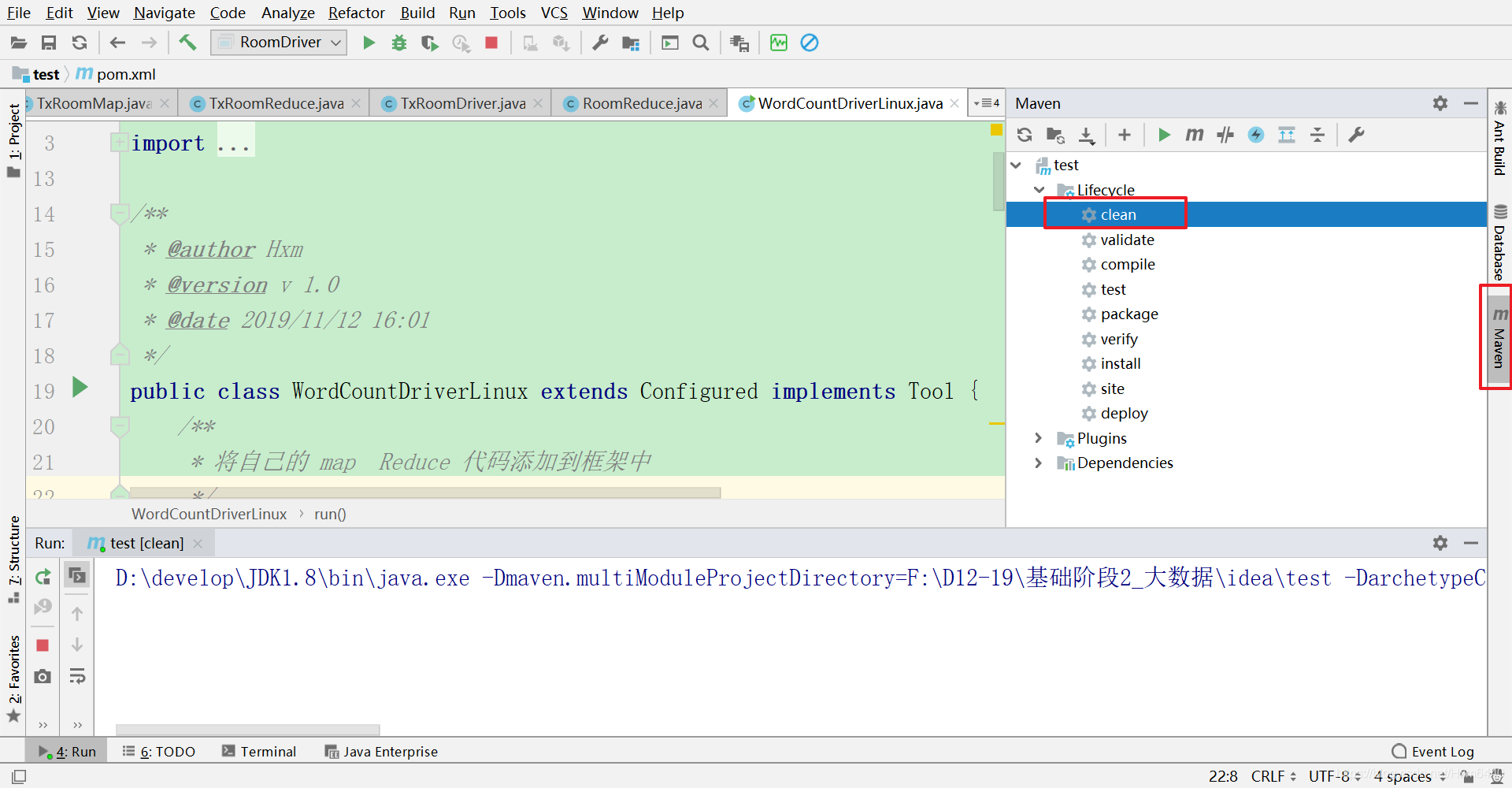This screenshot has height=788, width=1512.
Task: Select the deploy lifecycle phase
Action: tap(1124, 413)
